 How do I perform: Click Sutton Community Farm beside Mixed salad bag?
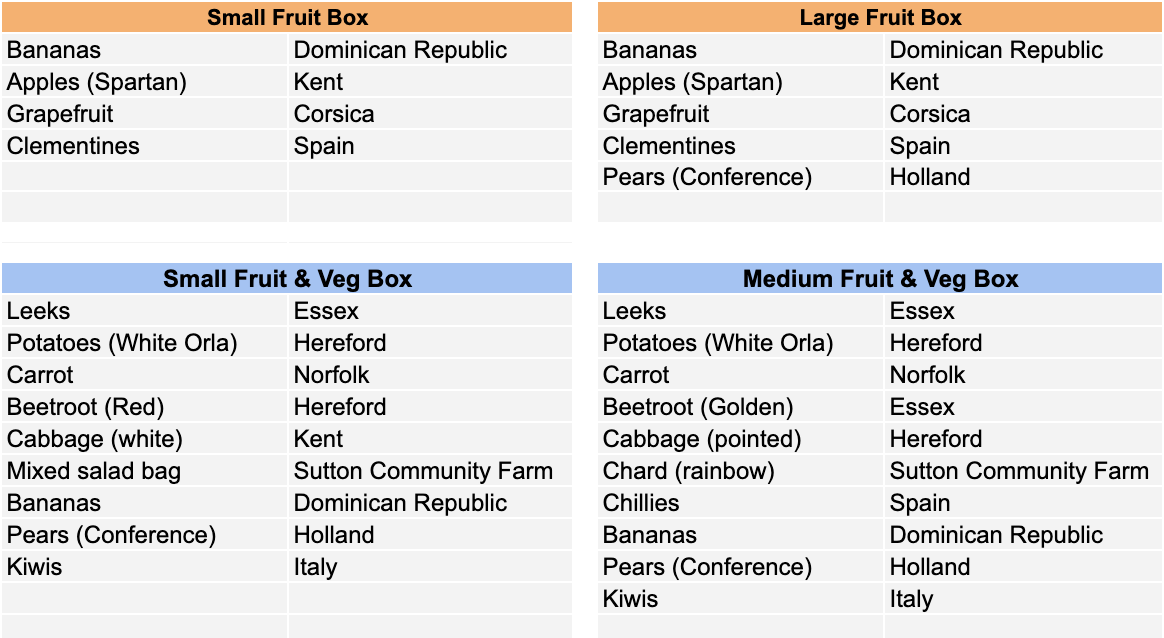pyautogui.click(x=430, y=471)
